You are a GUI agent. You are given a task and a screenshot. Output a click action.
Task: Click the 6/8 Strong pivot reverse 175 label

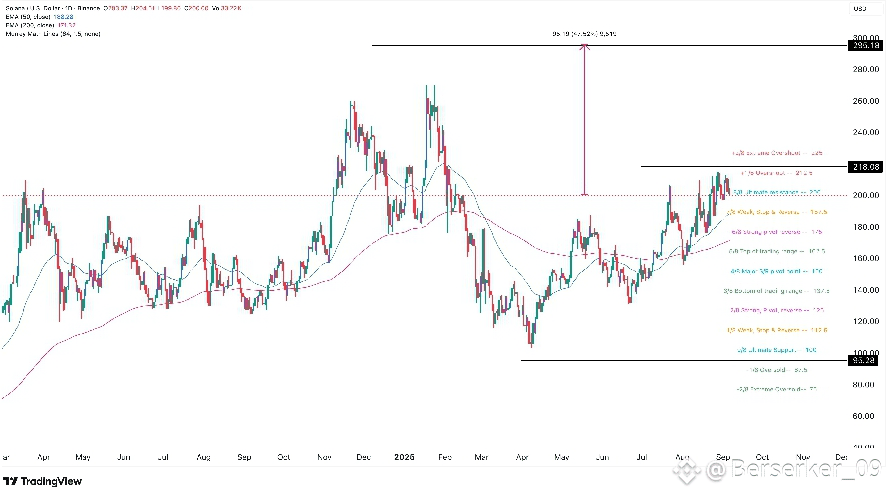tap(777, 232)
